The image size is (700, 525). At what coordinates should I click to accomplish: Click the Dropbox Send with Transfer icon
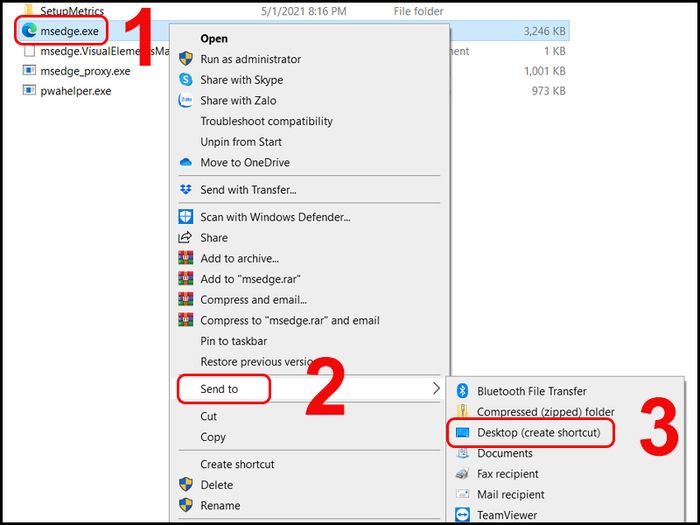[186, 190]
